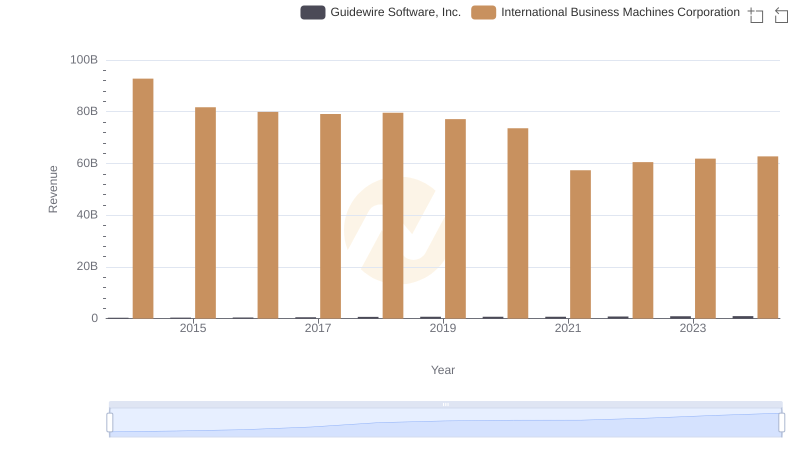Click the IBM bar for 2021
The image size is (800, 461).
[x=581, y=244]
